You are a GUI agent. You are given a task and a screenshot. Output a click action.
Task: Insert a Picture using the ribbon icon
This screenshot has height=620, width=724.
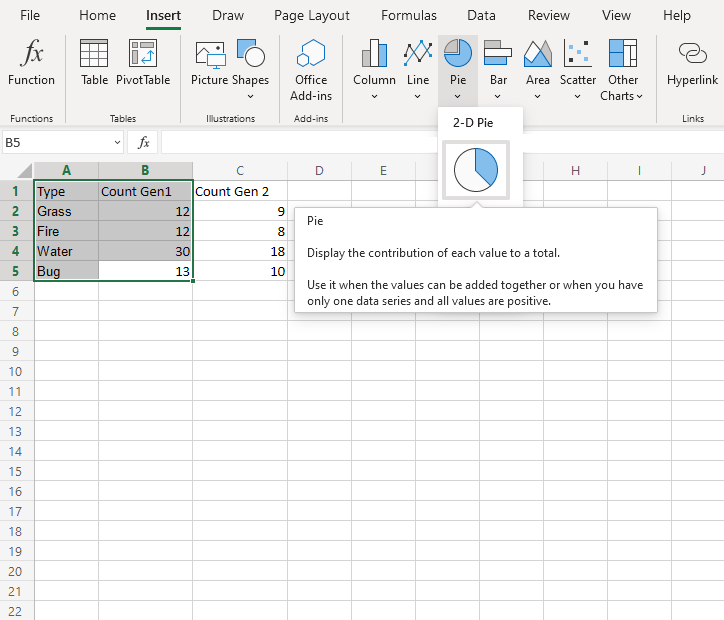(210, 54)
